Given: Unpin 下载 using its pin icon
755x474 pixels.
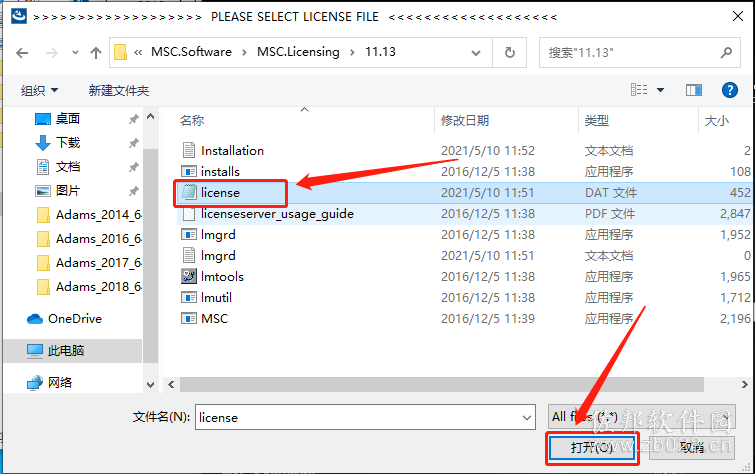Looking at the screenshot, I should click(x=133, y=143).
